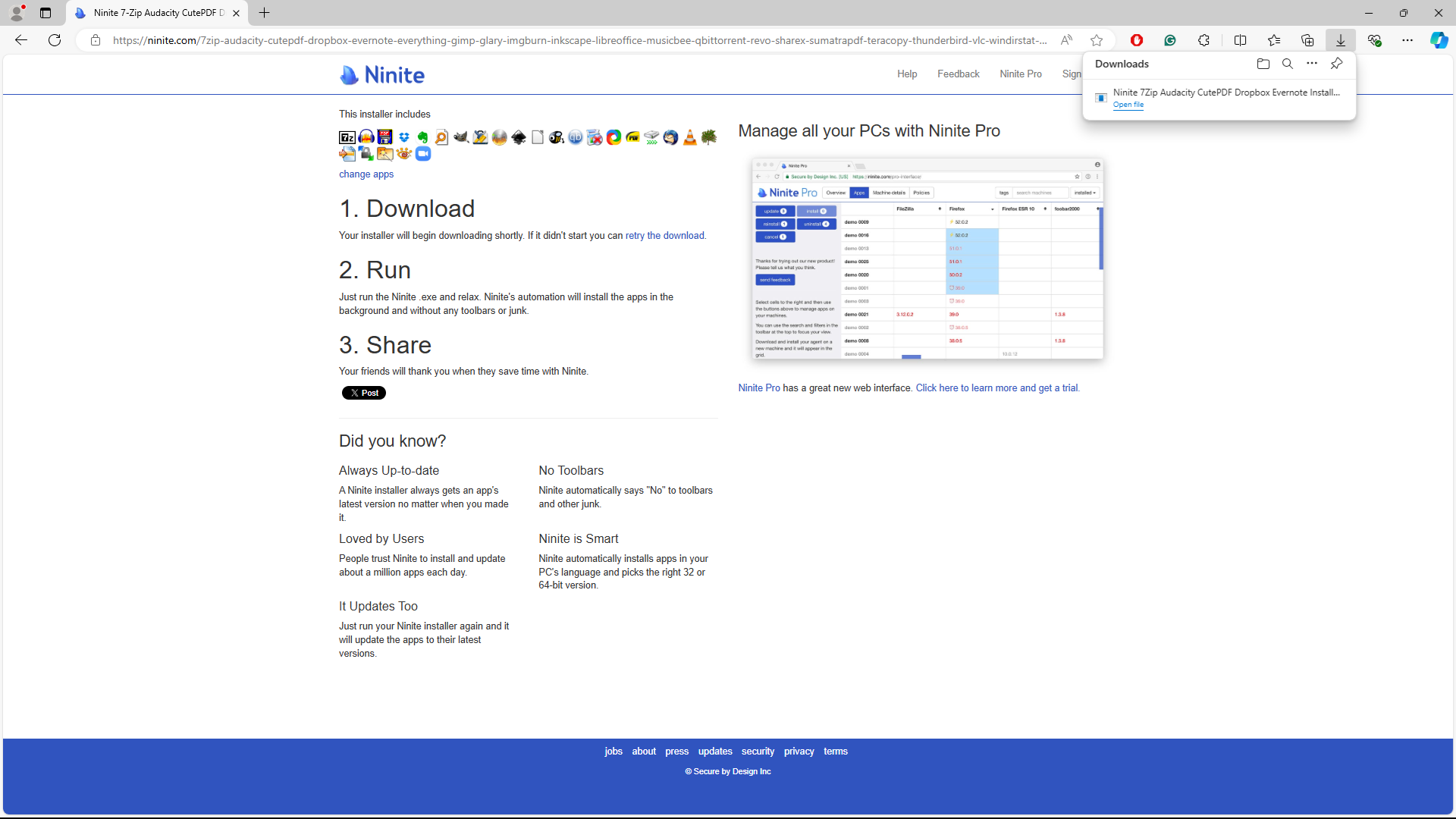This screenshot has width=1456, height=819.
Task: Click the 7-Zip app icon
Action: point(347,137)
